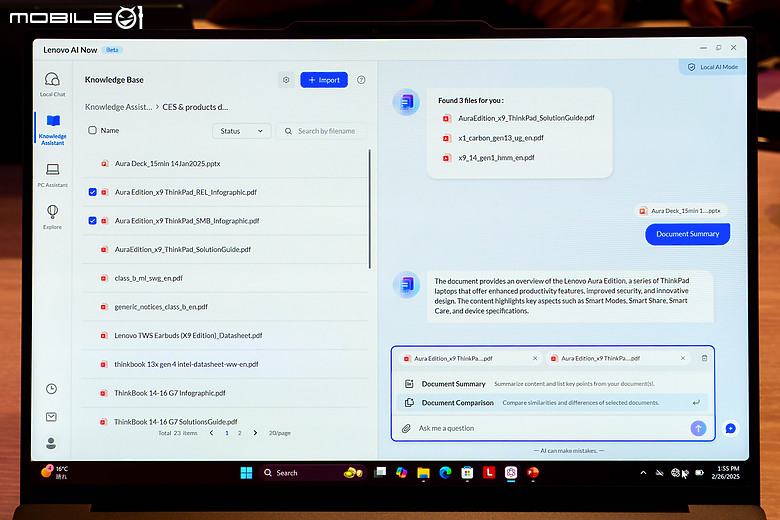Toggle the Name select-all checkbox
780x520 pixels.
point(92,130)
